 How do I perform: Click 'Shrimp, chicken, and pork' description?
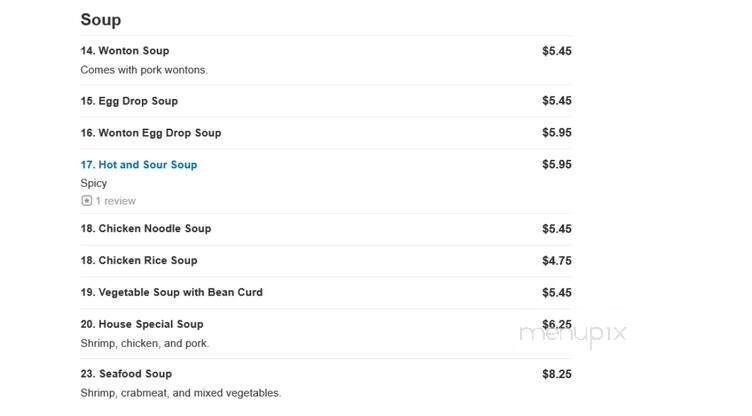(145, 344)
